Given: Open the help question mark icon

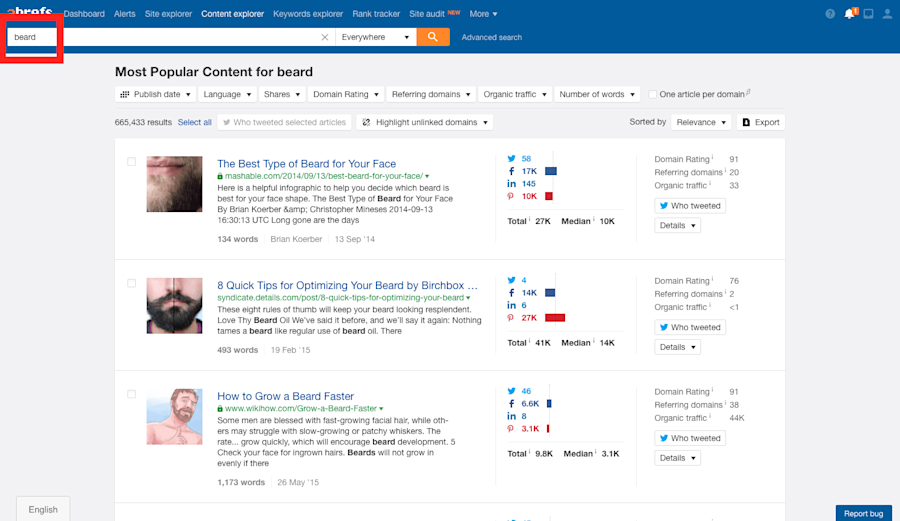Looking at the screenshot, I should 830,14.
